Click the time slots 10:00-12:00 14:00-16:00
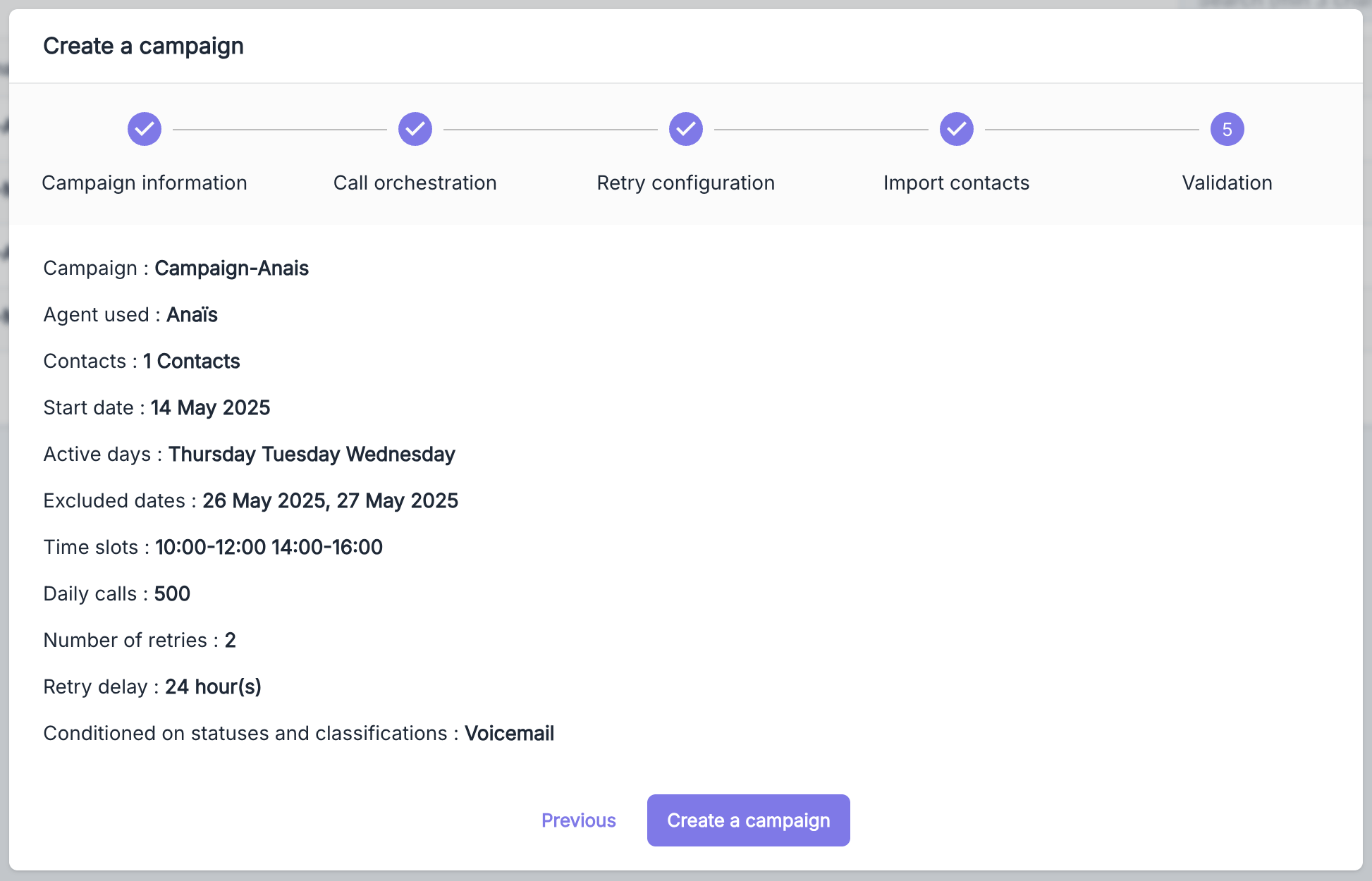 [x=269, y=547]
